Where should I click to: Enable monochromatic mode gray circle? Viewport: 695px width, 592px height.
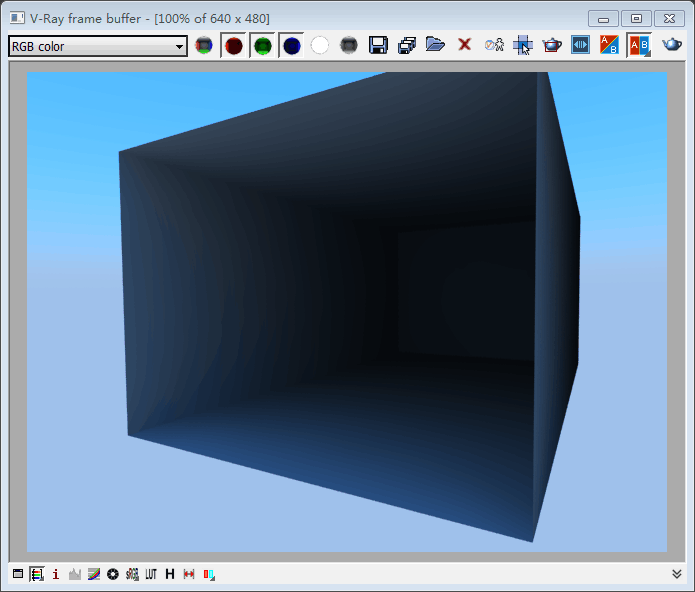tap(349, 45)
